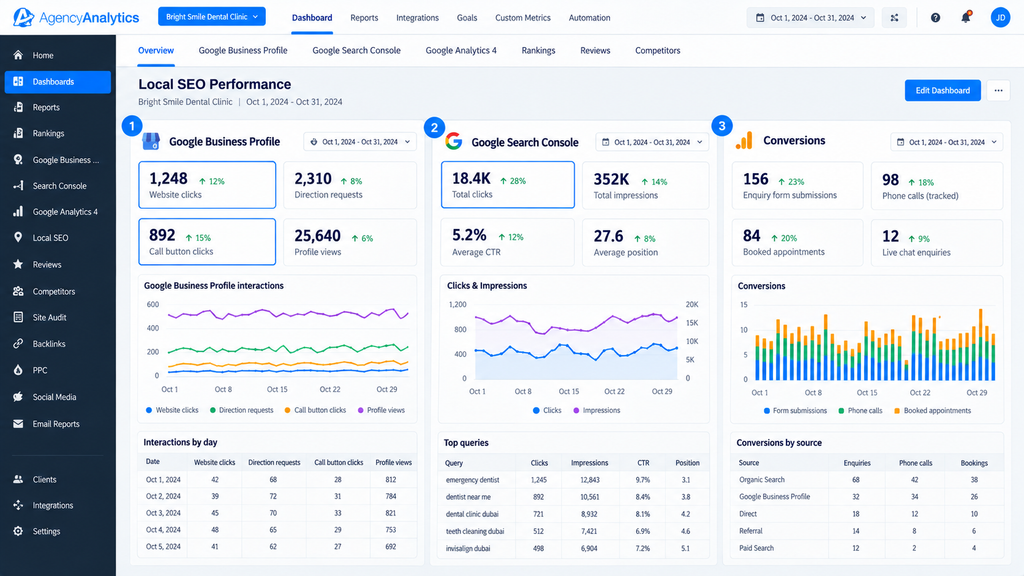The image size is (1024, 576).
Task: Click the Home icon in sidebar
Action: point(18,55)
